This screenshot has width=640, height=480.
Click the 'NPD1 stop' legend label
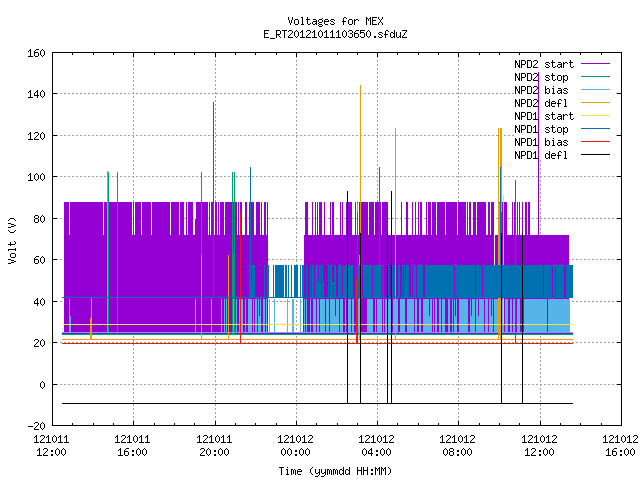tap(541, 129)
